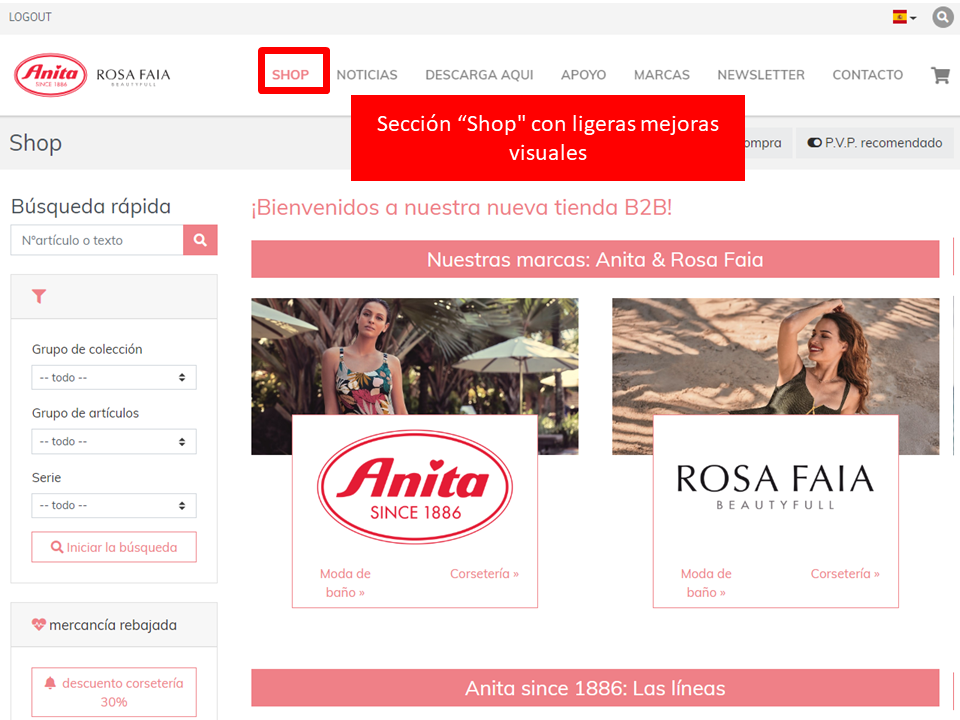Click the Iniciar la búsqueda button

click(x=114, y=547)
